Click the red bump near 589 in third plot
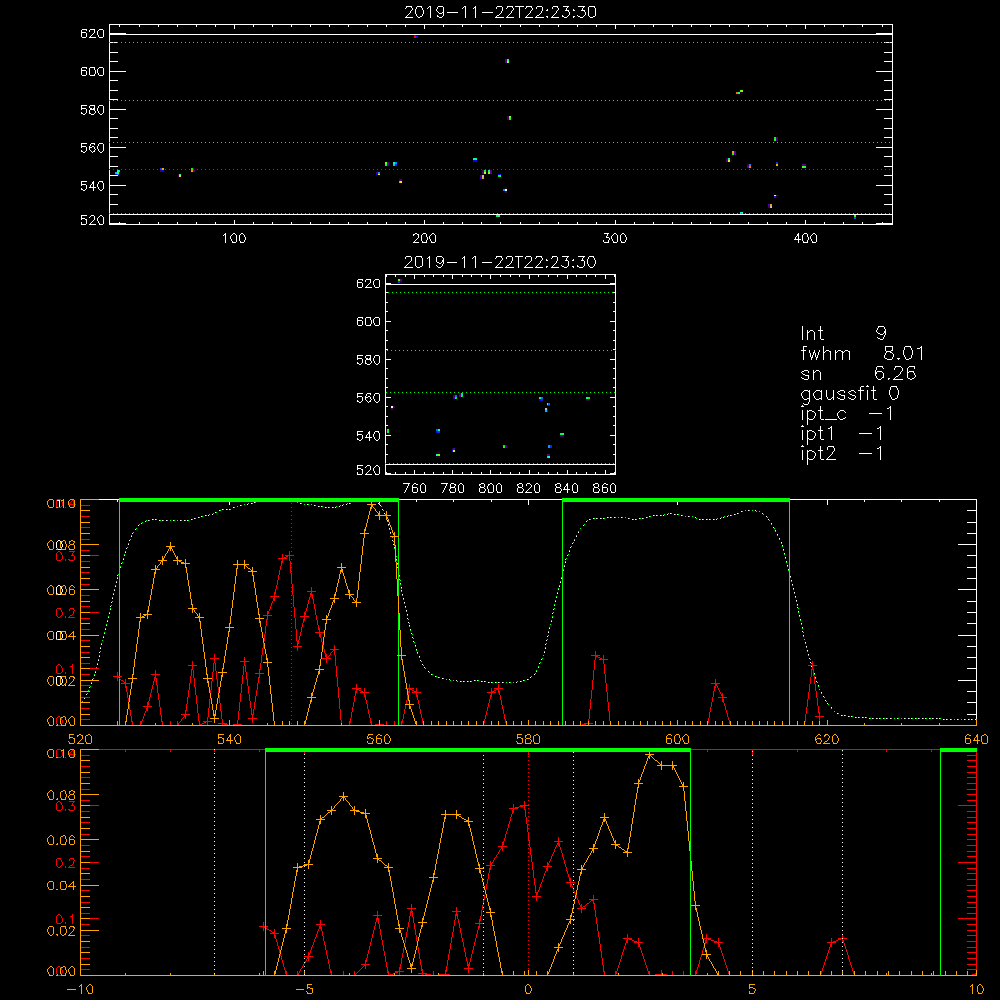The width and height of the screenshot is (1000, 1000). coord(596,655)
